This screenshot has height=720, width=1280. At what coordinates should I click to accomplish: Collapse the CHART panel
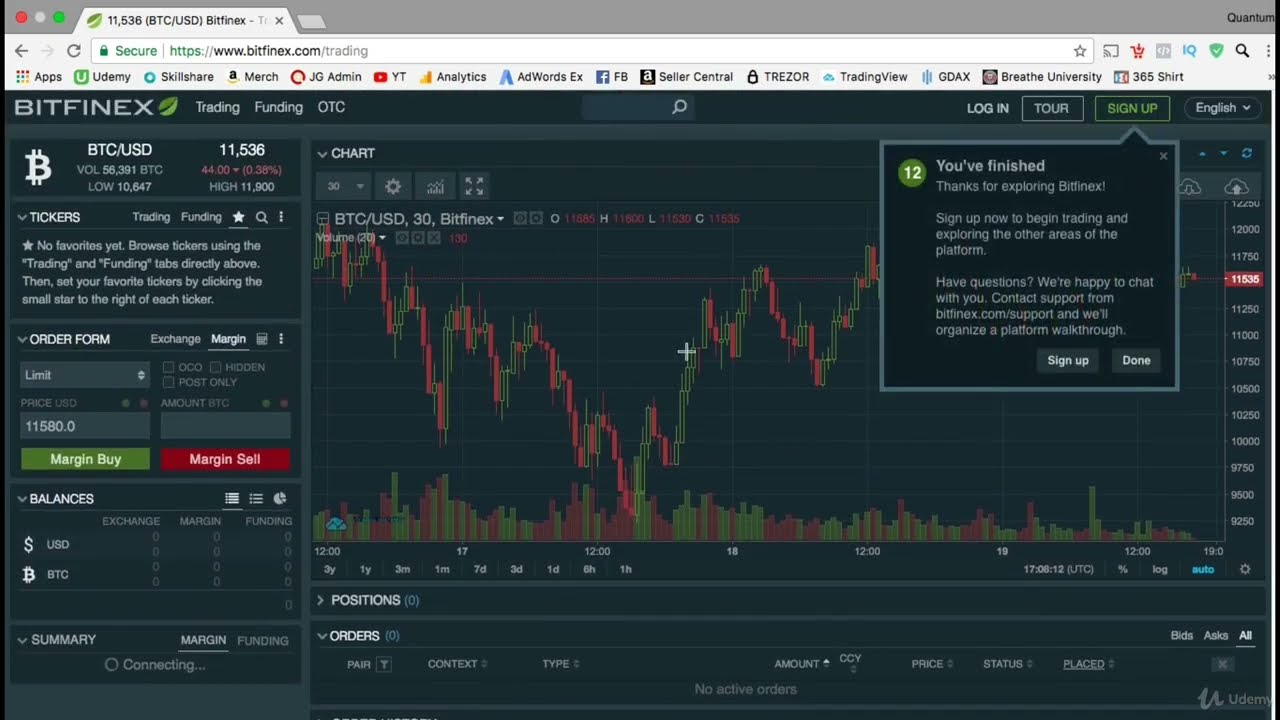tap(322, 154)
